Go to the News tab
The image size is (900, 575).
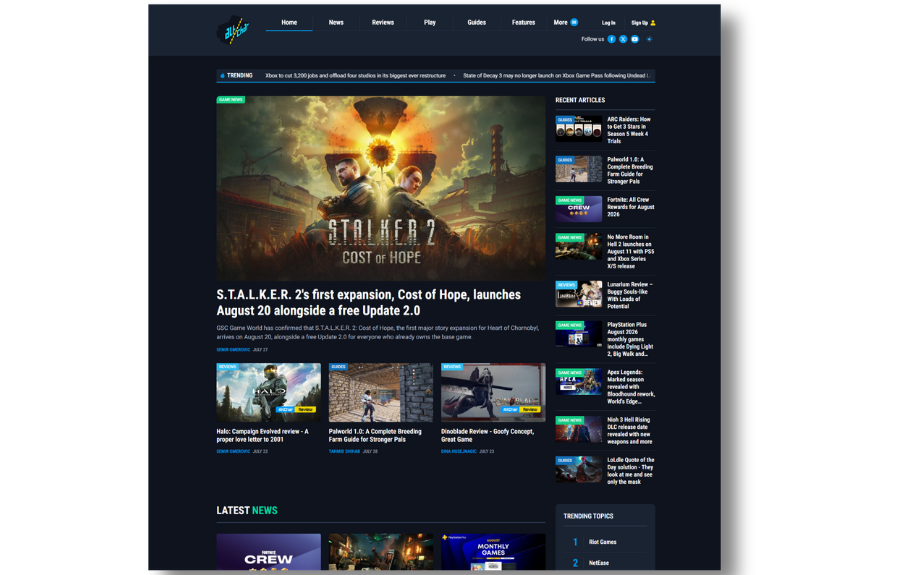click(x=336, y=22)
